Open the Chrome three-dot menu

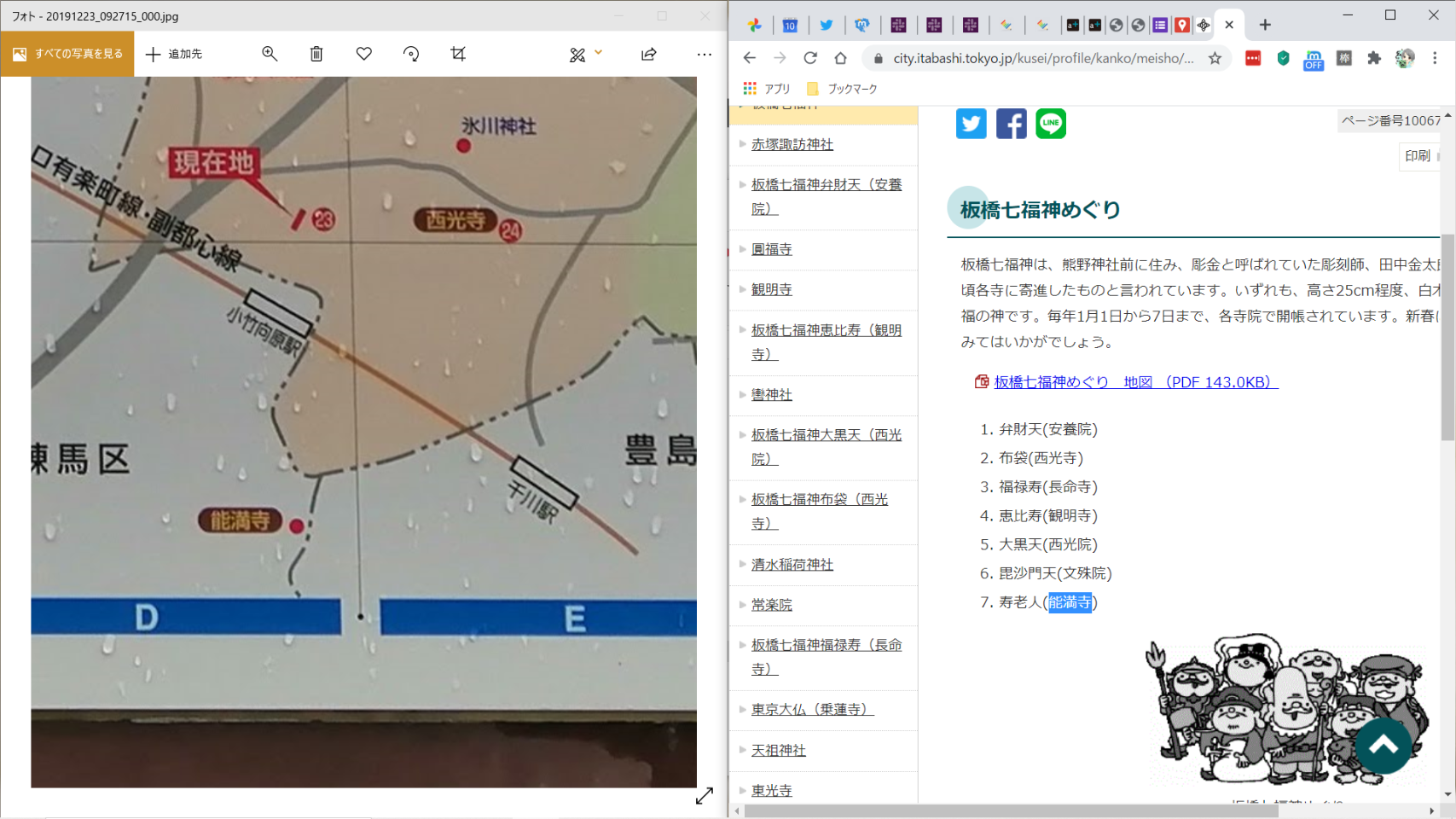[1435, 58]
